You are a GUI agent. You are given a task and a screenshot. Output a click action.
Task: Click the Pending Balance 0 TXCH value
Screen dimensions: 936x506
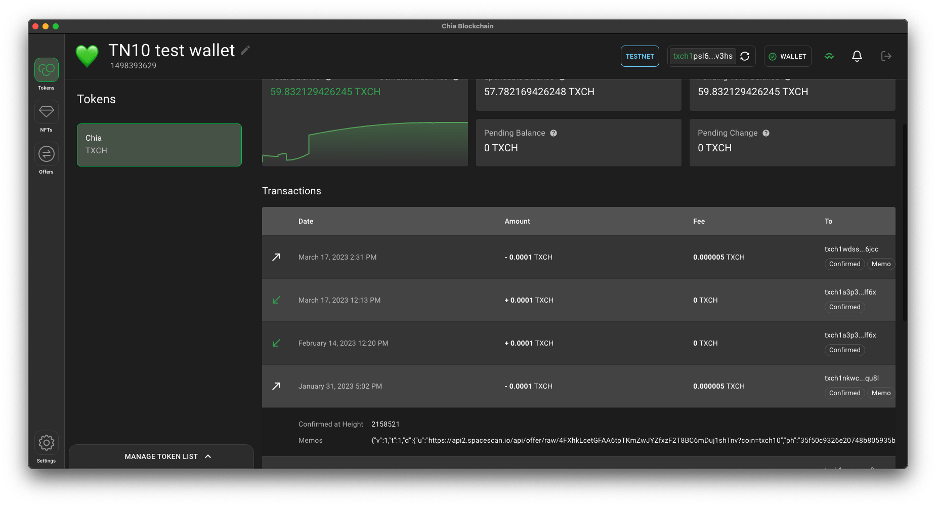click(501, 148)
